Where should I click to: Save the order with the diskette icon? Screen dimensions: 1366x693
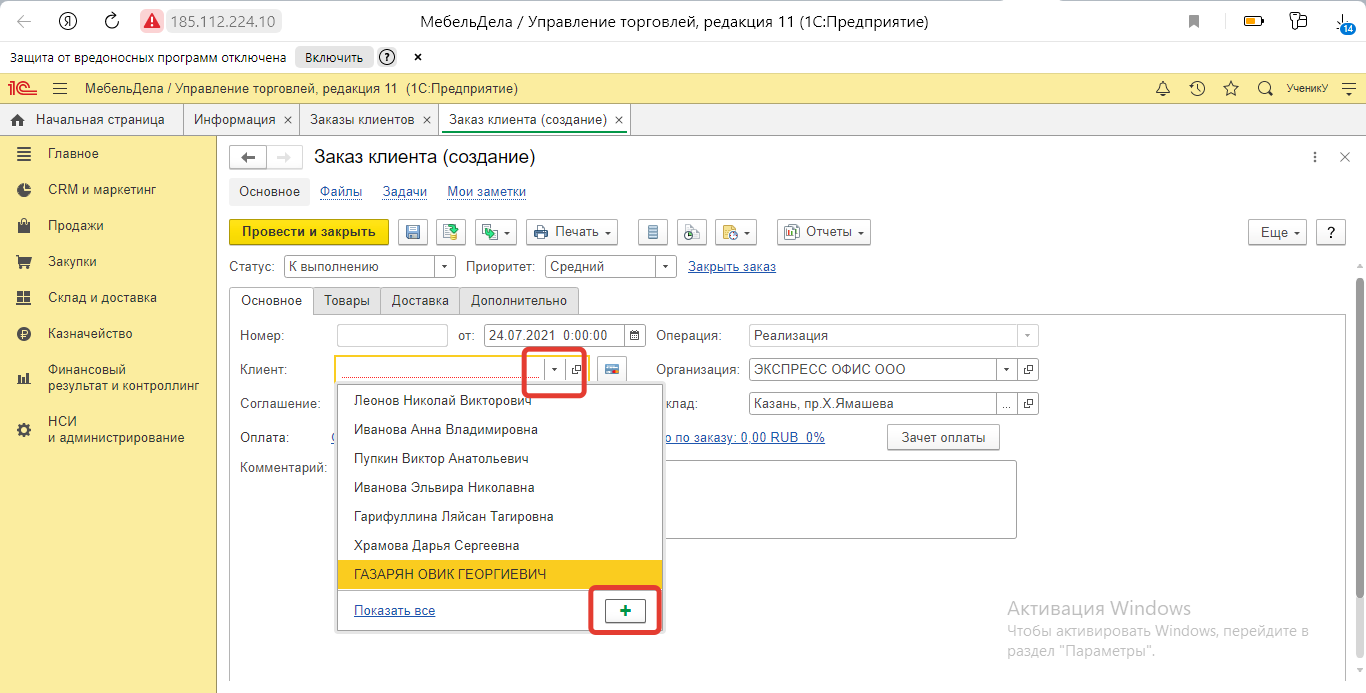[413, 232]
